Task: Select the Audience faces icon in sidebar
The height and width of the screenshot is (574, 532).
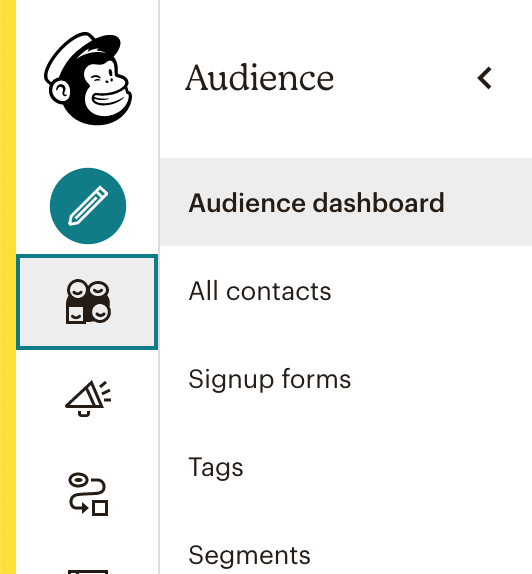Action: point(88,302)
